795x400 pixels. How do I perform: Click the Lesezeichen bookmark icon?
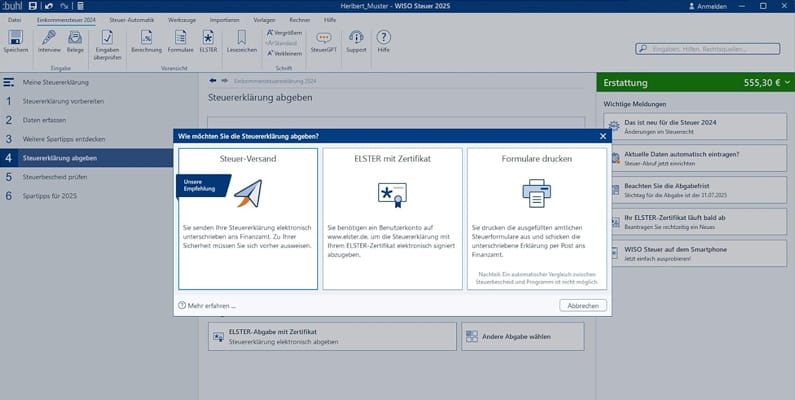click(242, 37)
